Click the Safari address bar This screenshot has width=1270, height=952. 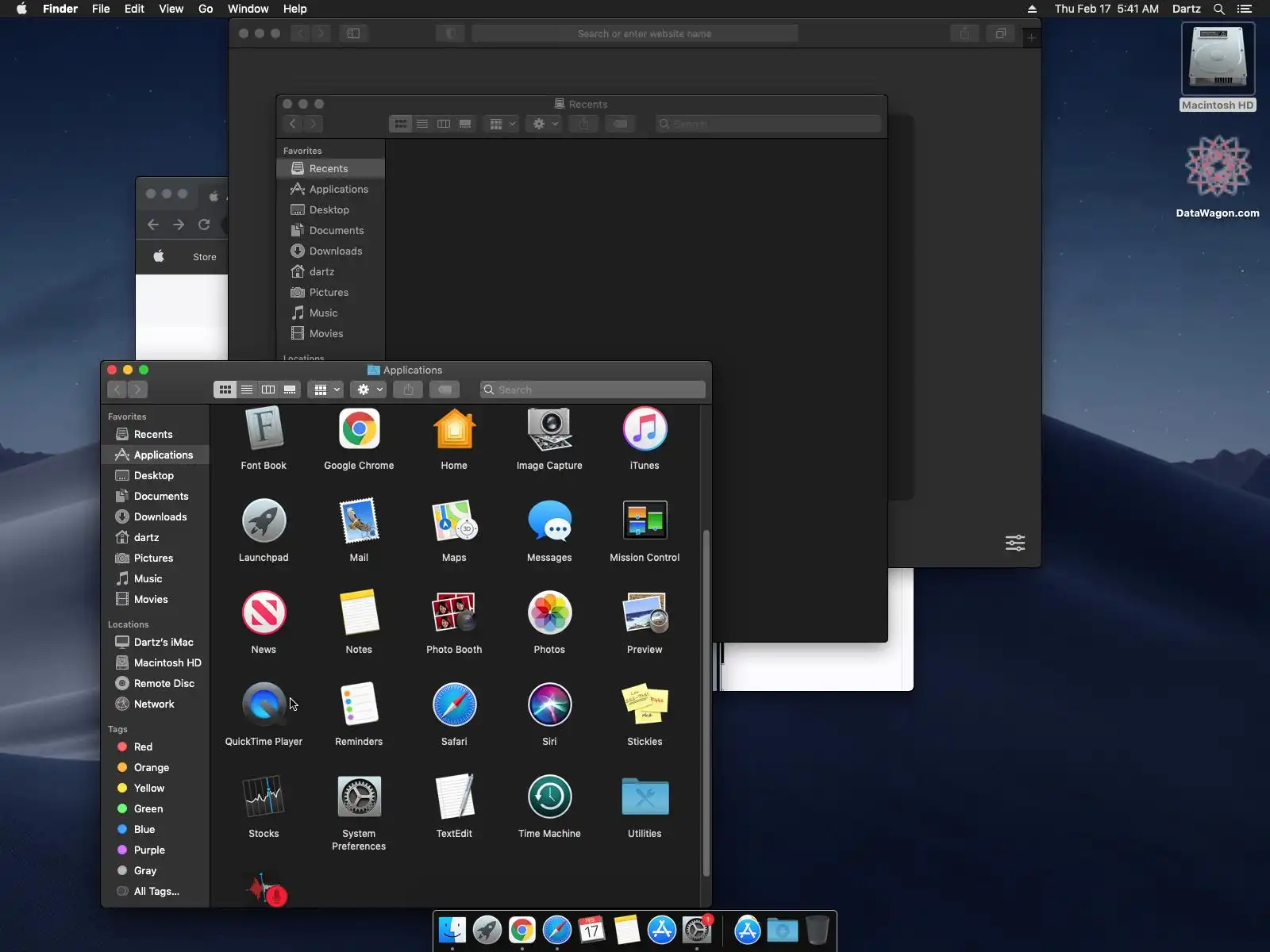pos(634,33)
